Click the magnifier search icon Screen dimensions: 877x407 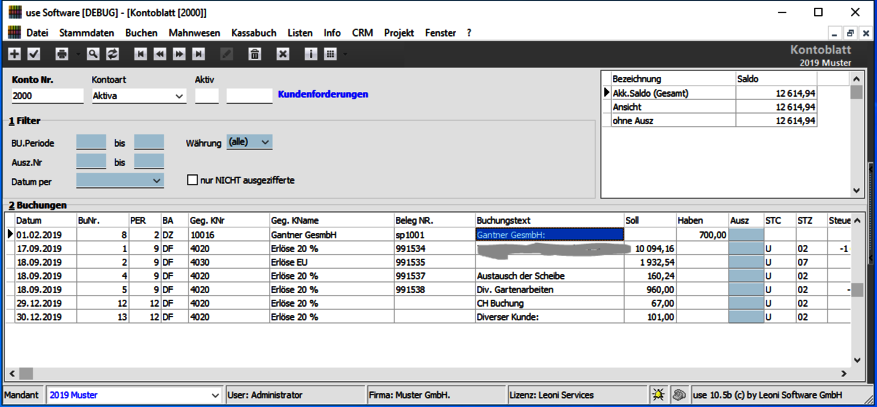click(92, 54)
